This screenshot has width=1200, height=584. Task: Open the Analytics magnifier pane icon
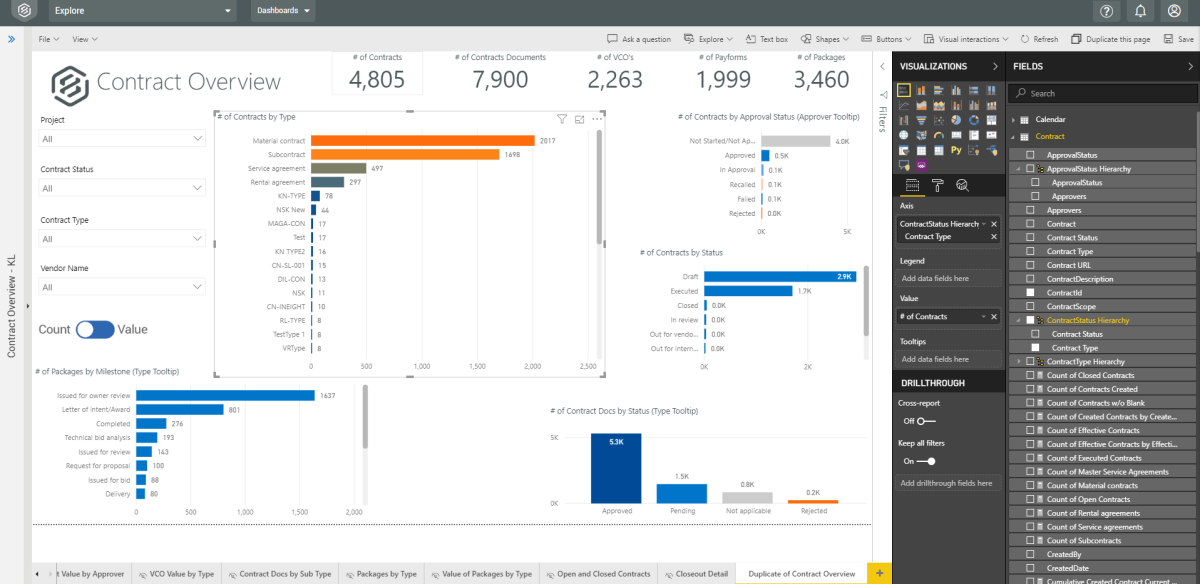pos(962,185)
